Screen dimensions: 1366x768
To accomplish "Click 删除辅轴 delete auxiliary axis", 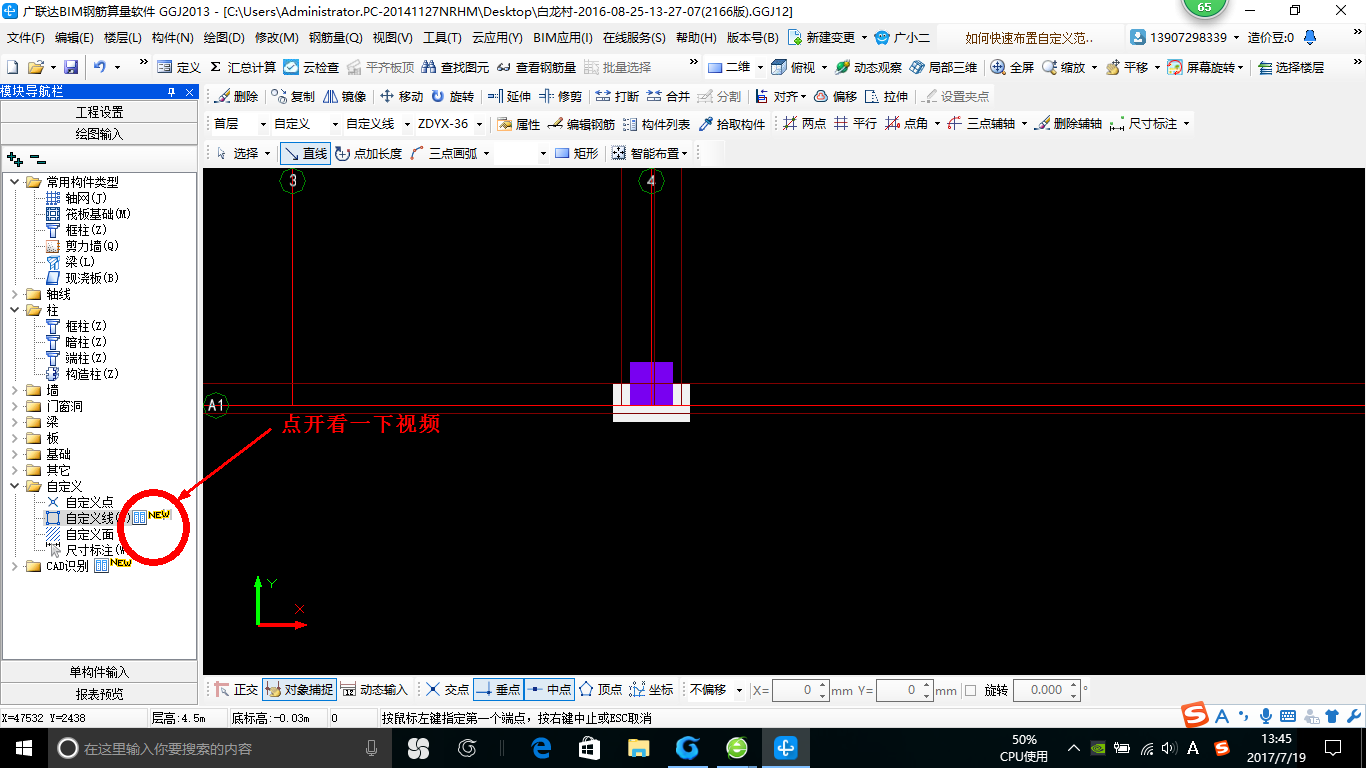I will 1068,124.
